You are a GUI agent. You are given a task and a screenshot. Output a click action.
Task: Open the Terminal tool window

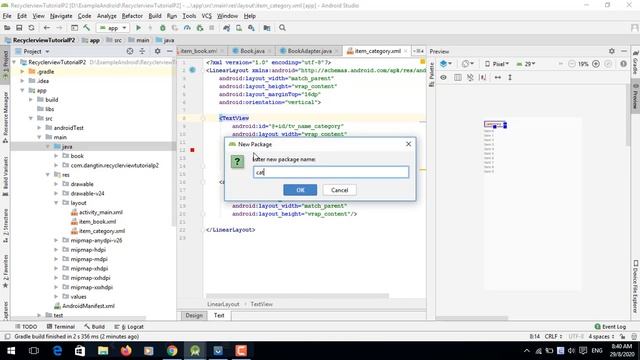[x=61, y=327]
